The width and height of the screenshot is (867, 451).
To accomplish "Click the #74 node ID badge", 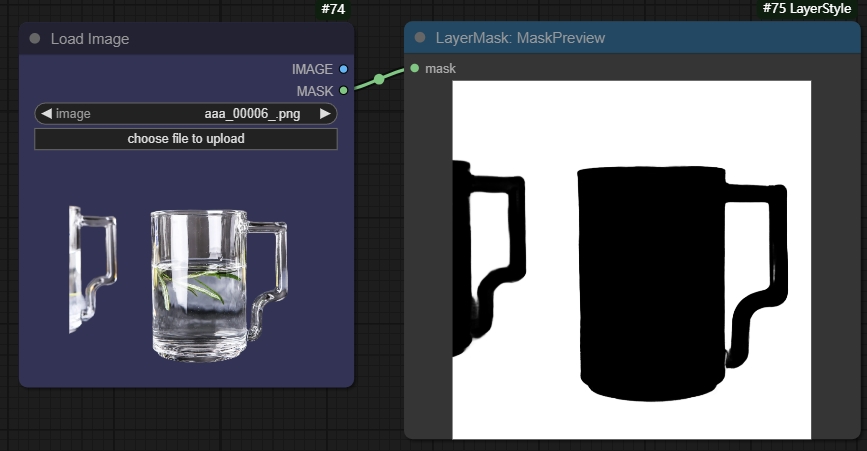I will click(332, 9).
